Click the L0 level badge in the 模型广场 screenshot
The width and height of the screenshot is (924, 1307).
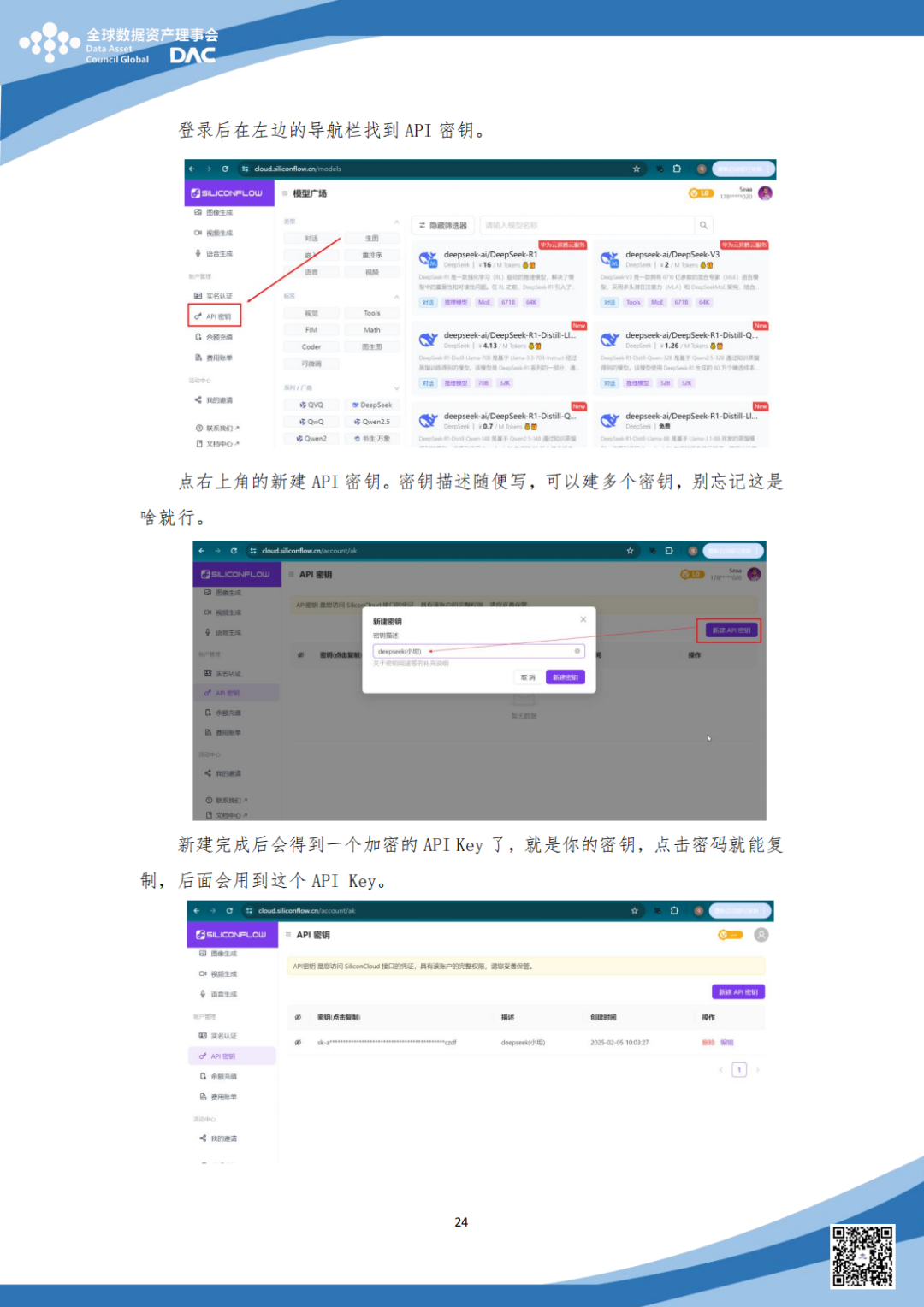coord(701,193)
